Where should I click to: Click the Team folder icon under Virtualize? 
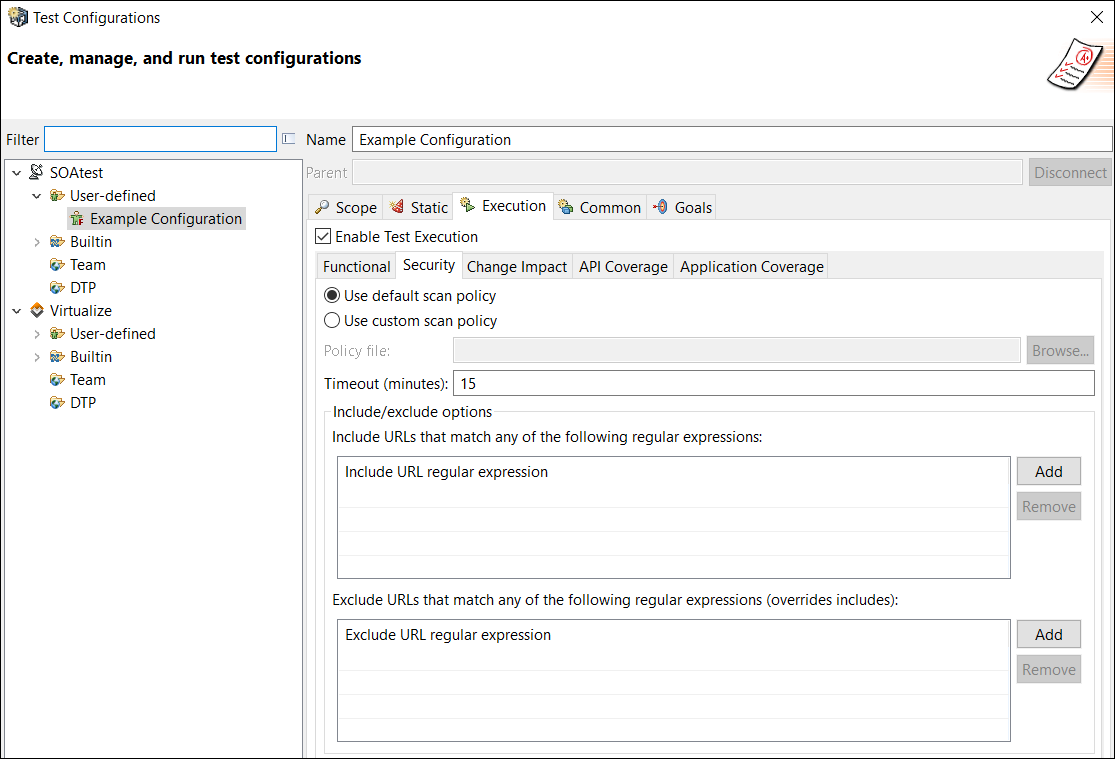pyautogui.click(x=57, y=380)
